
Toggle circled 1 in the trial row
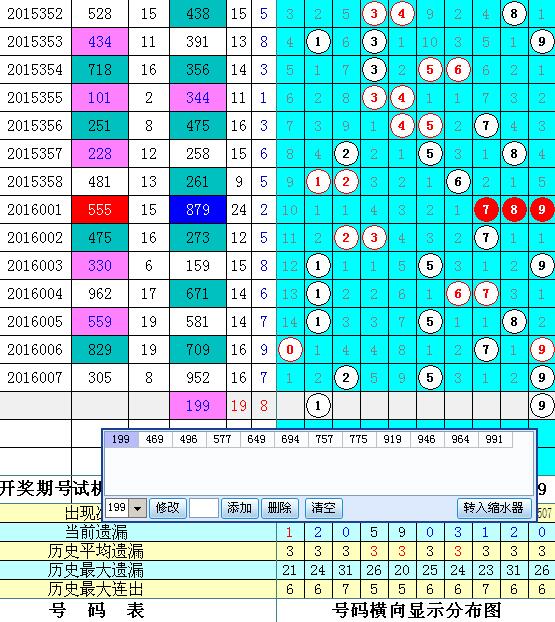point(318,406)
